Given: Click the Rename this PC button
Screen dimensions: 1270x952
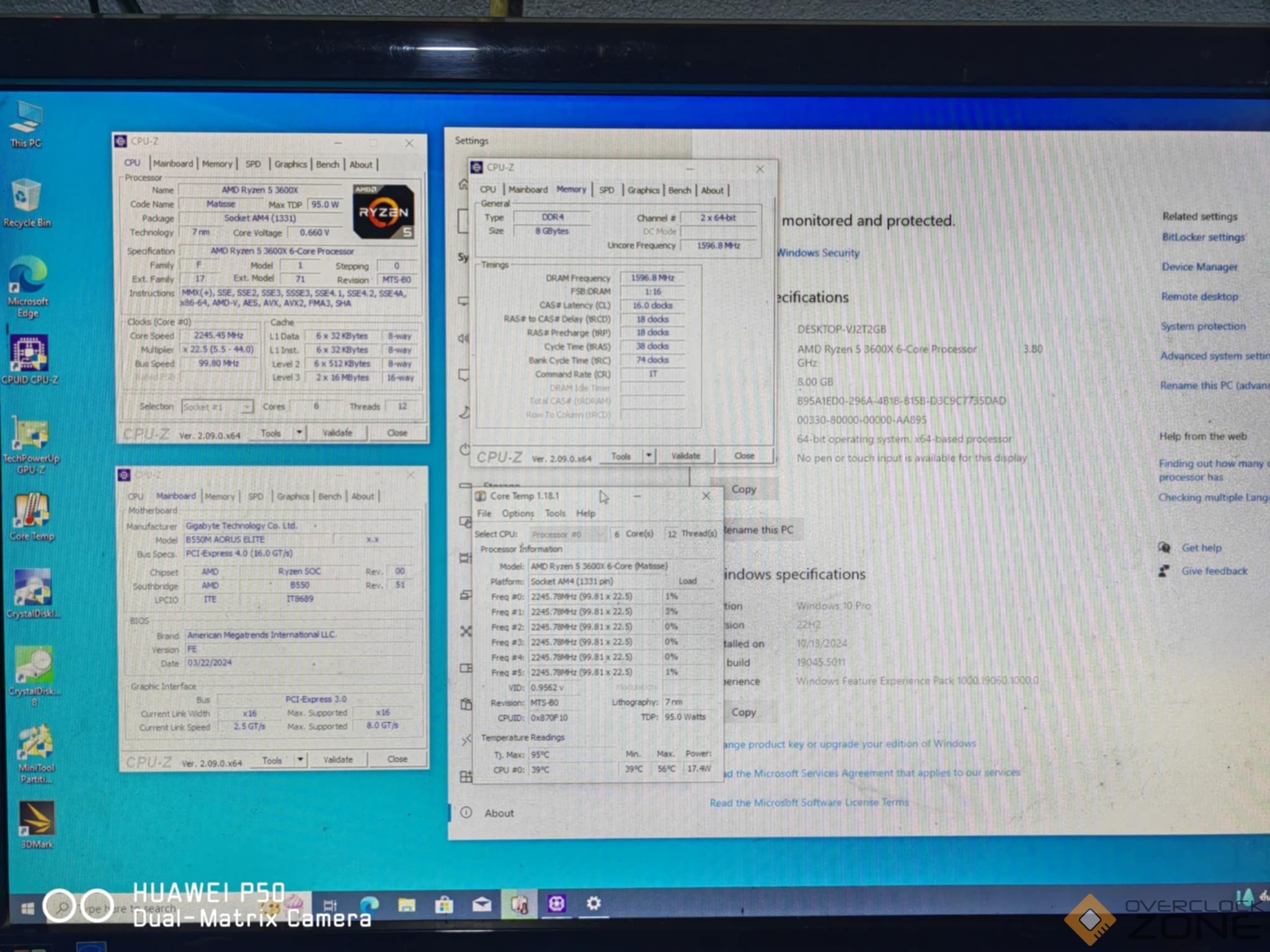Looking at the screenshot, I should pos(758,530).
